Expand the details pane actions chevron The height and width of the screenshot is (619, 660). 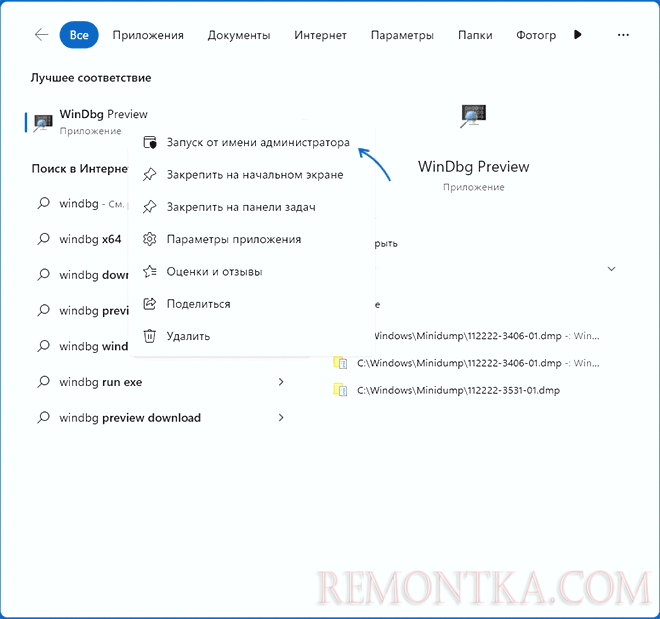click(612, 268)
